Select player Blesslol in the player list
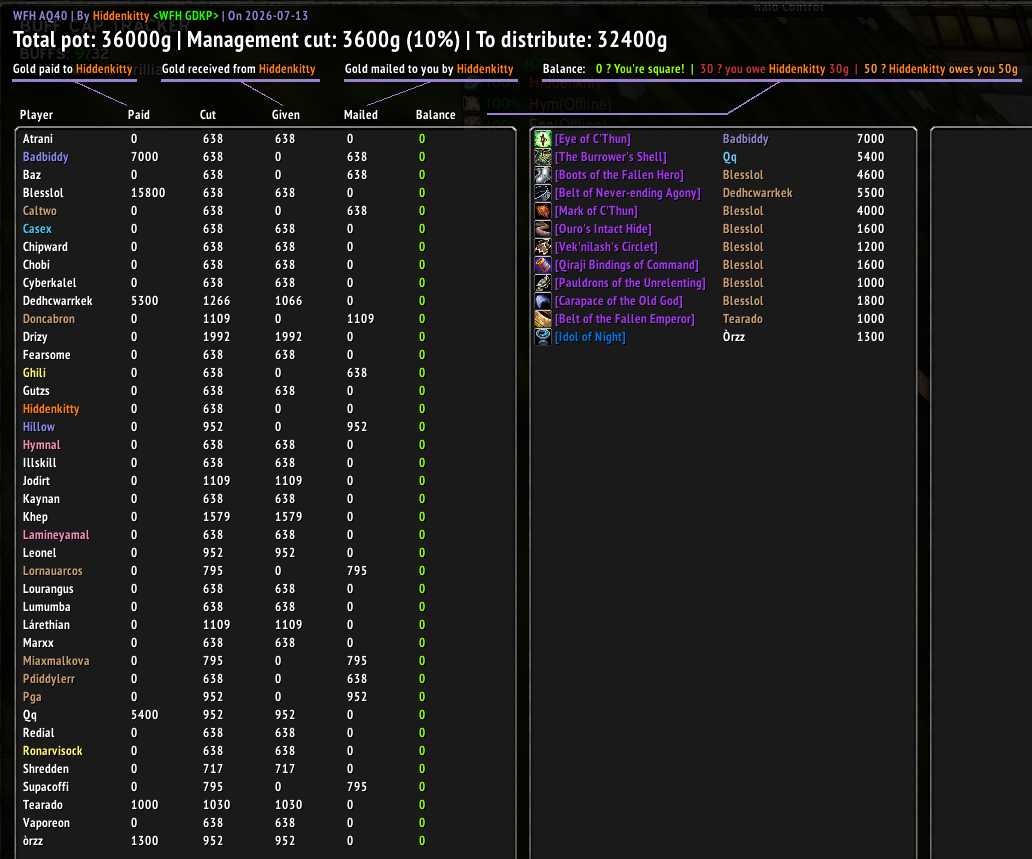The height and width of the screenshot is (859, 1032). click(43, 193)
